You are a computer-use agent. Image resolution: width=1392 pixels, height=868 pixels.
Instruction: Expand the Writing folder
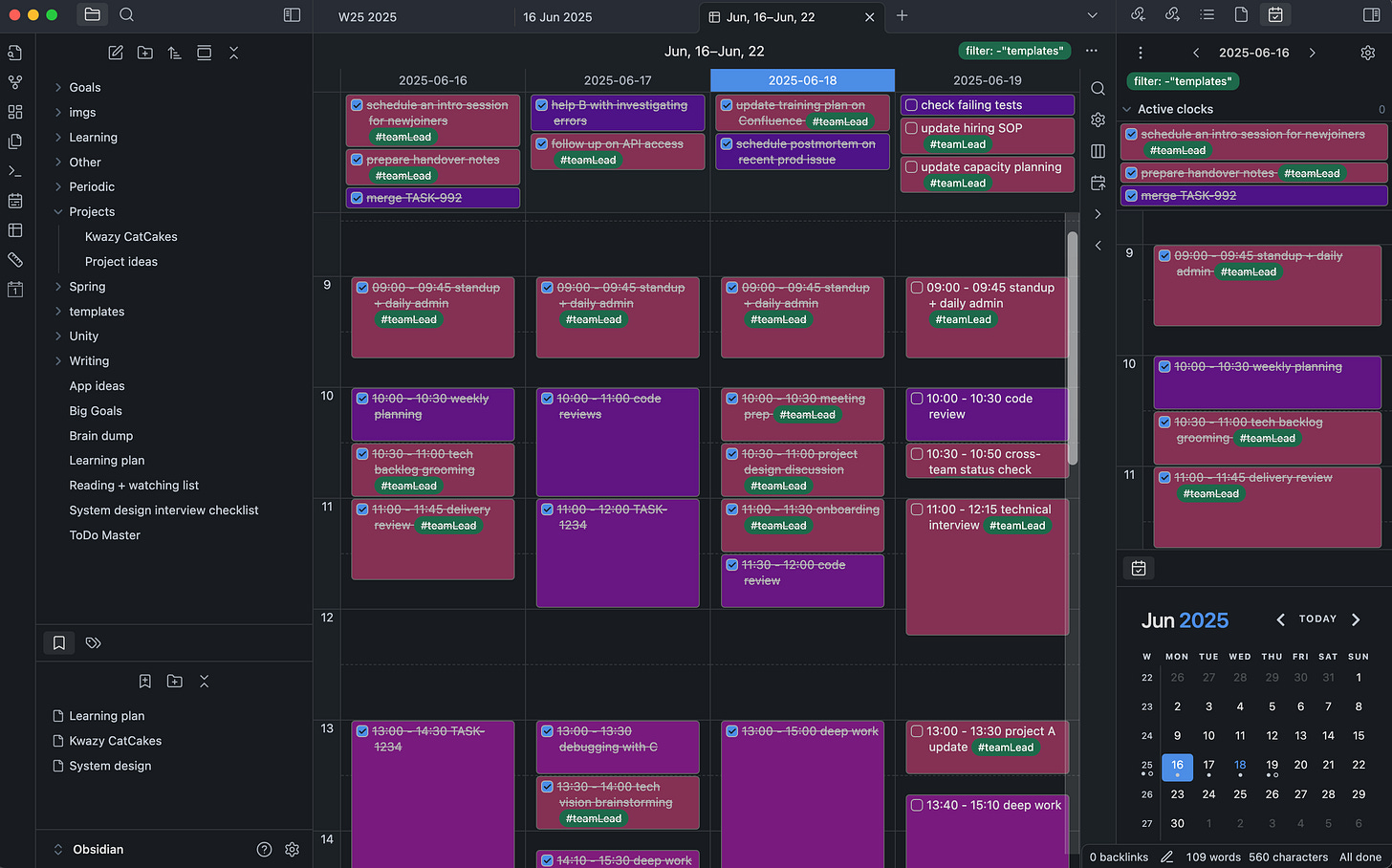pos(58,361)
